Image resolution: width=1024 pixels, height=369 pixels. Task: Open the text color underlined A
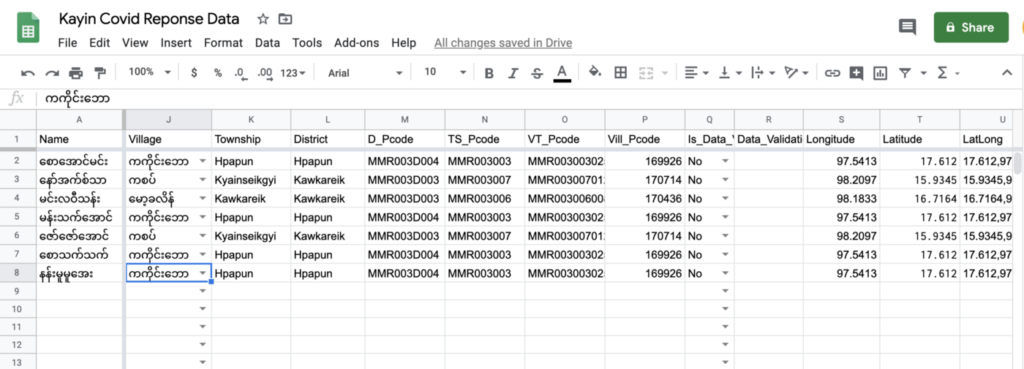(x=562, y=73)
